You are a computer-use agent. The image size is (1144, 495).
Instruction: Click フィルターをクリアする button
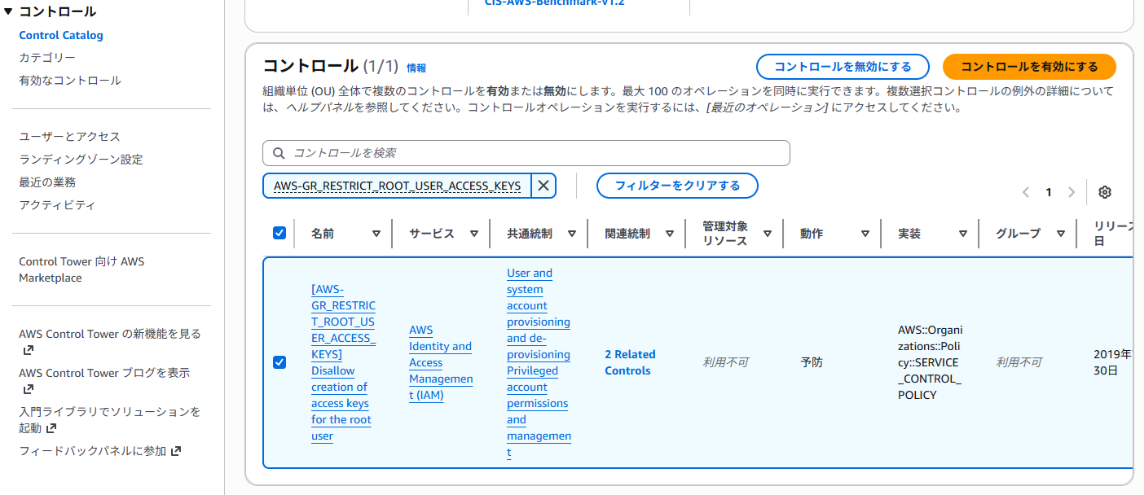tap(677, 185)
